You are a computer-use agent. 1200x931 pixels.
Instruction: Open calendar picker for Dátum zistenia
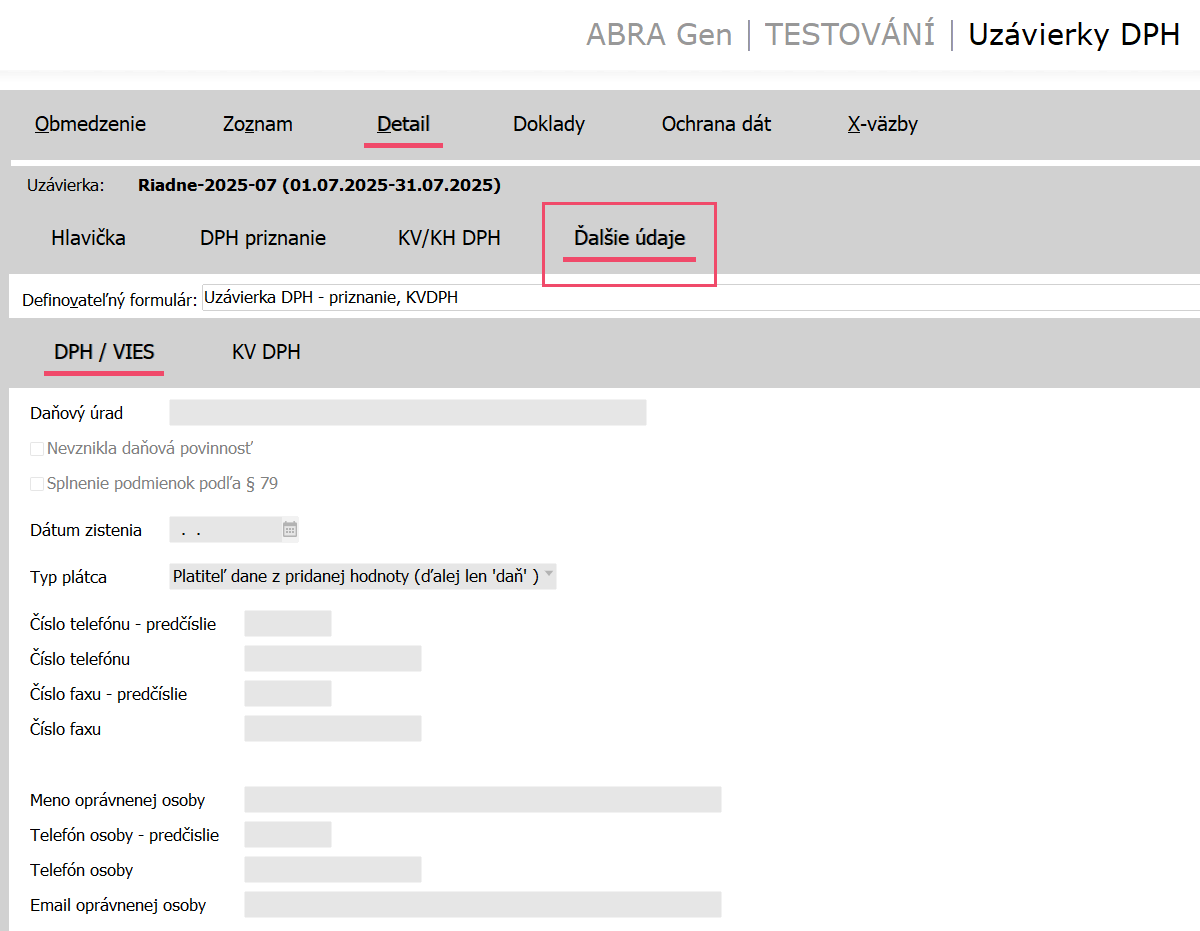(290, 530)
